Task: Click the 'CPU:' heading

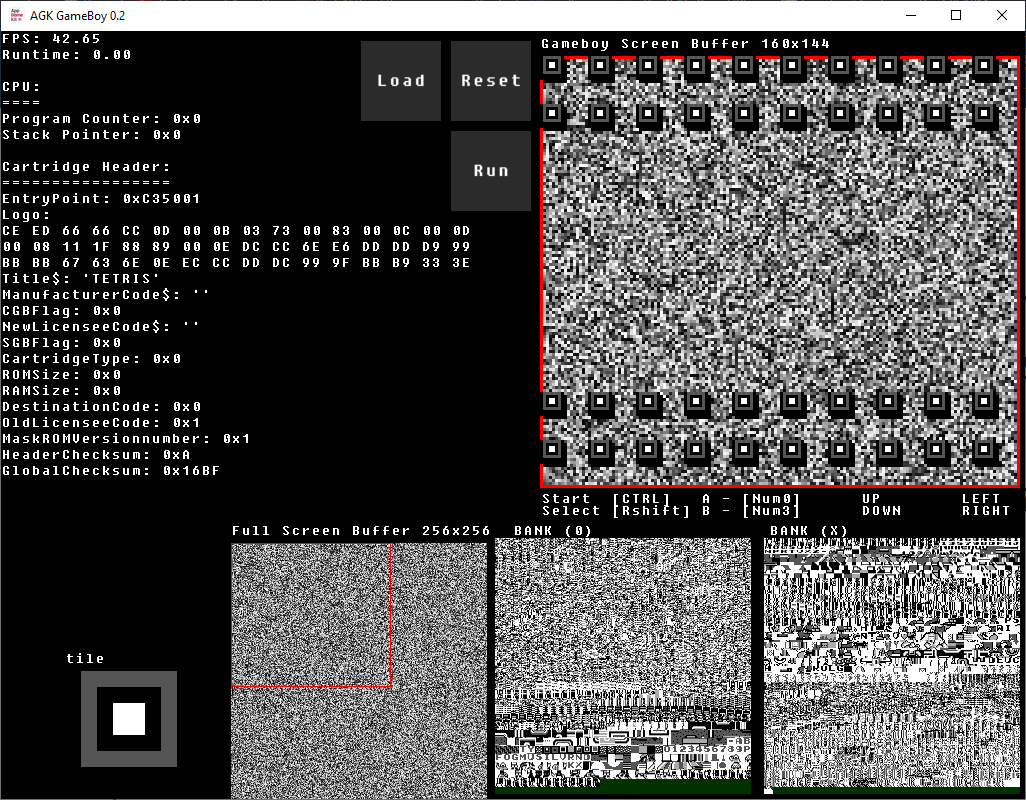Action: (x=21, y=87)
